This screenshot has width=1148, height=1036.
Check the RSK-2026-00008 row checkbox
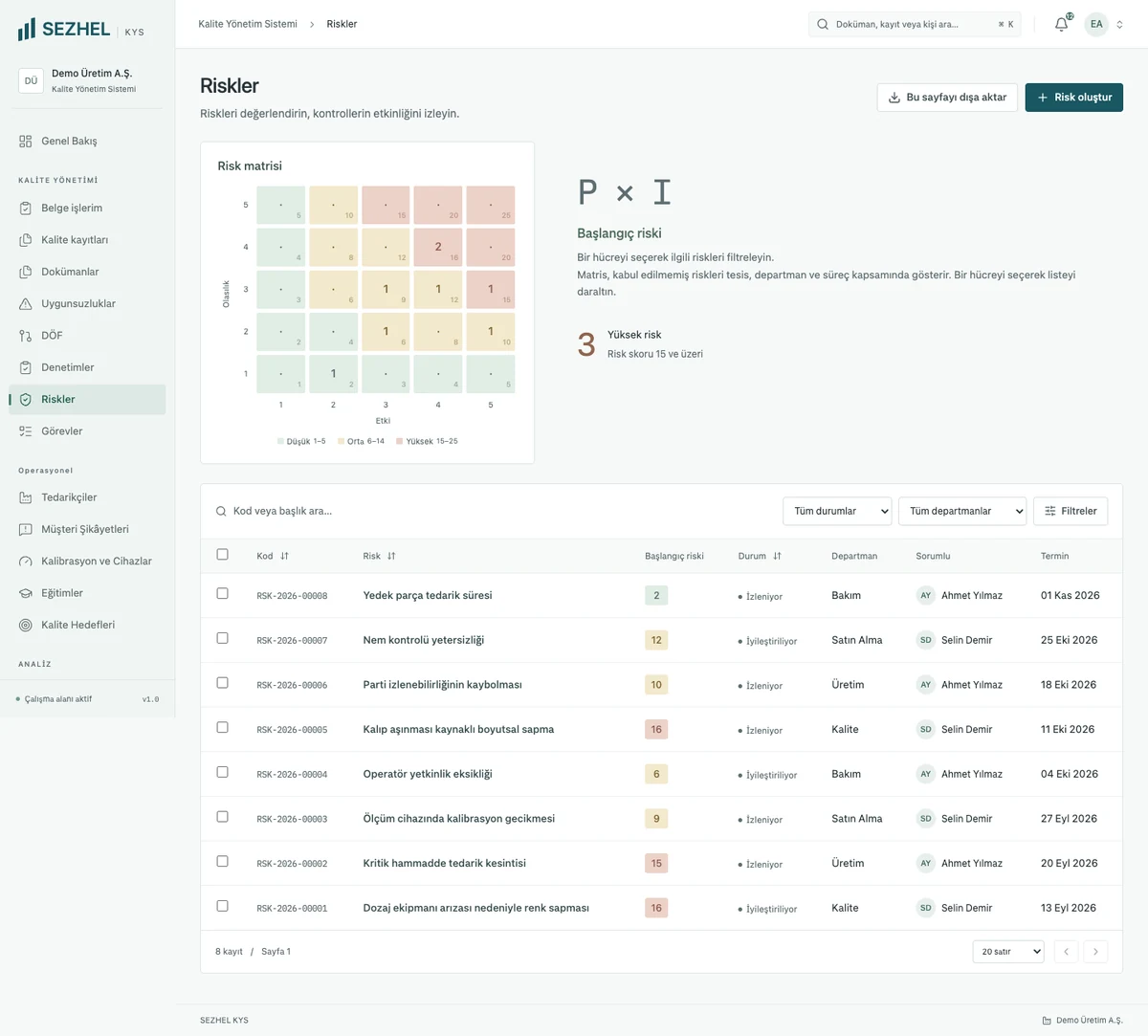[x=223, y=594]
